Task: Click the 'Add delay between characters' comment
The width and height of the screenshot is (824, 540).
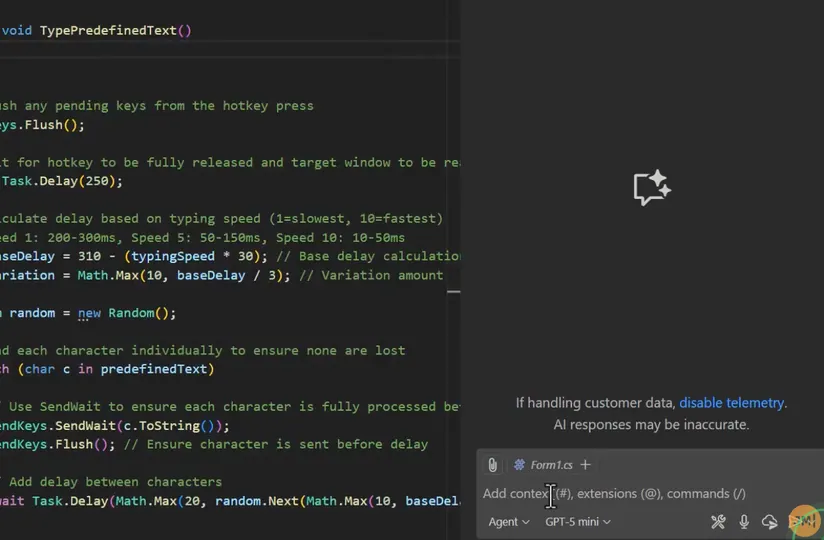Action: pyautogui.click(x=112, y=482)
